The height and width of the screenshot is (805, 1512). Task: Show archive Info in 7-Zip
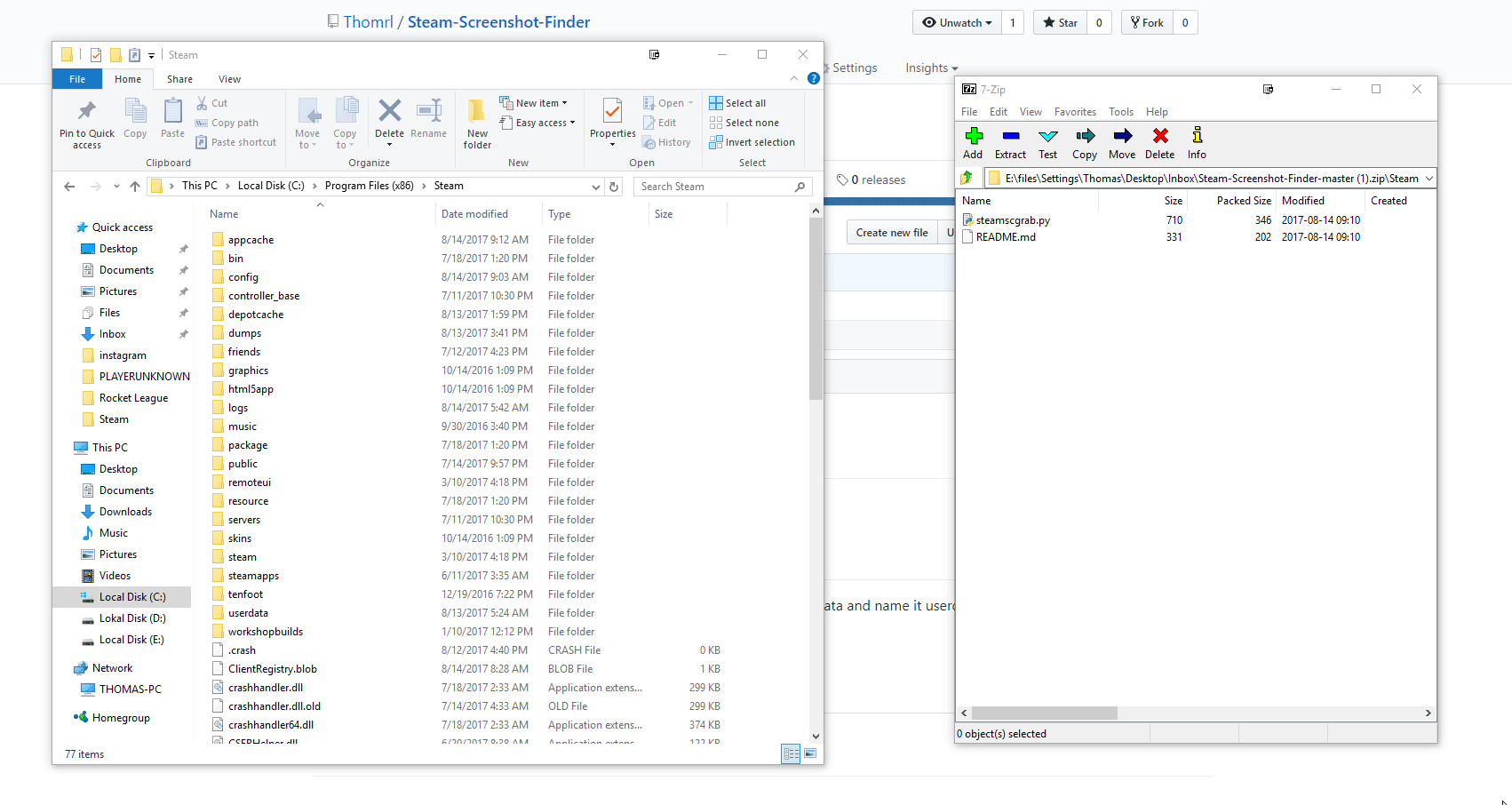click(x=1197, y=141)
